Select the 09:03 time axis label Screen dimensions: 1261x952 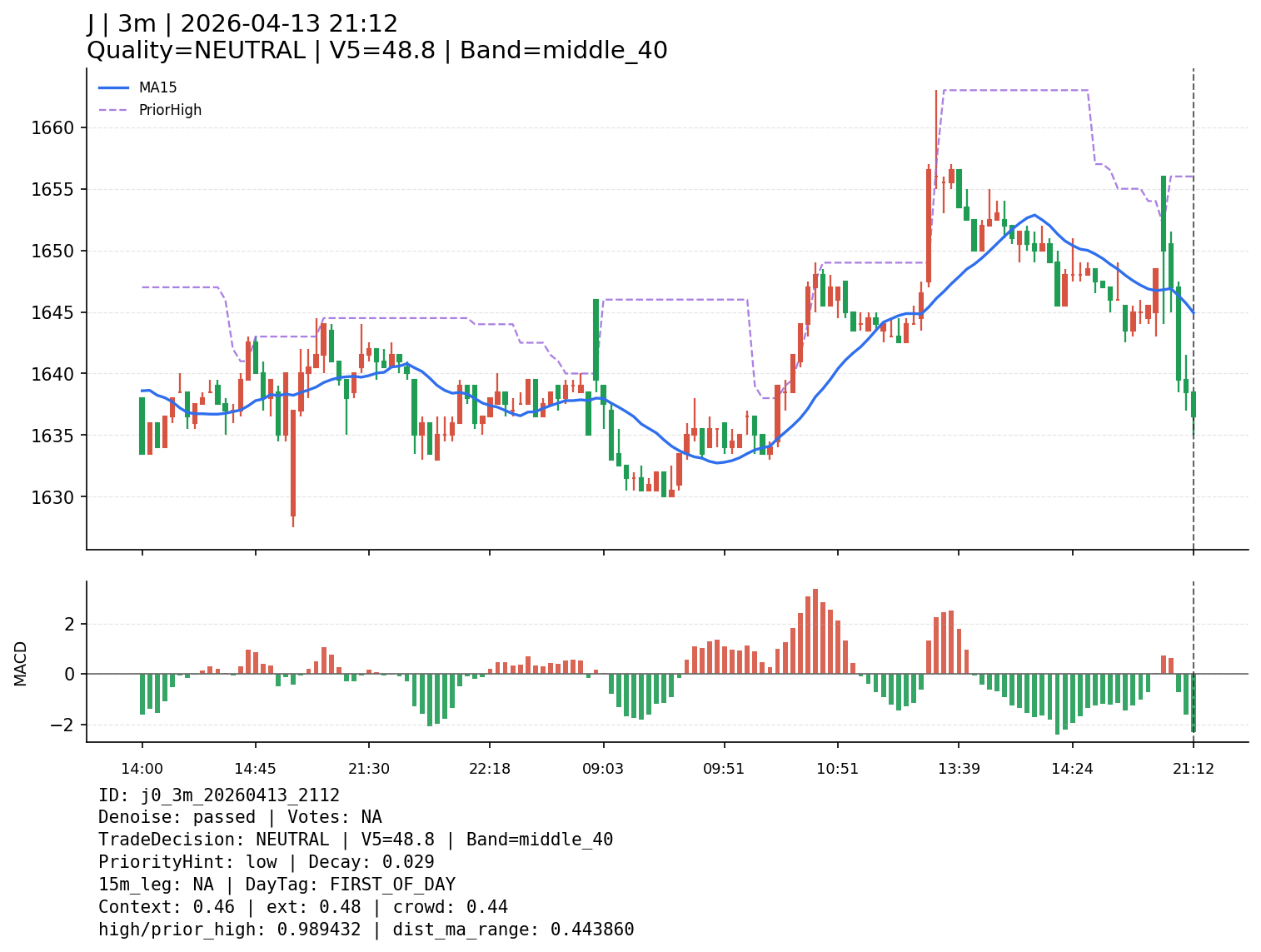603,769
